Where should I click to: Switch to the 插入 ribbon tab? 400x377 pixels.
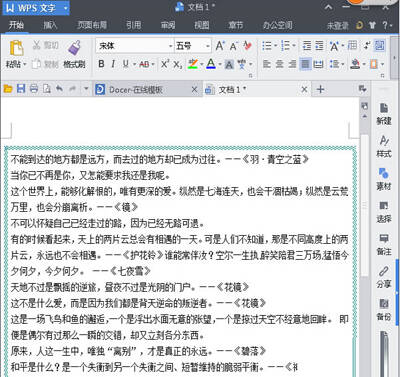pos(50,25)
